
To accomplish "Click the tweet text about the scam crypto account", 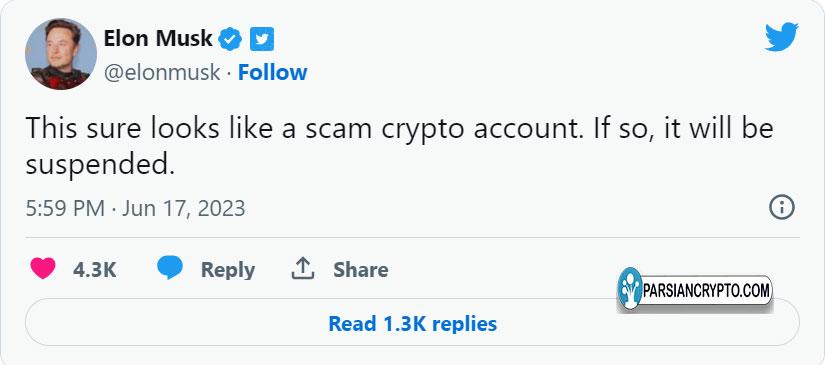I will (x=399, y=145).
